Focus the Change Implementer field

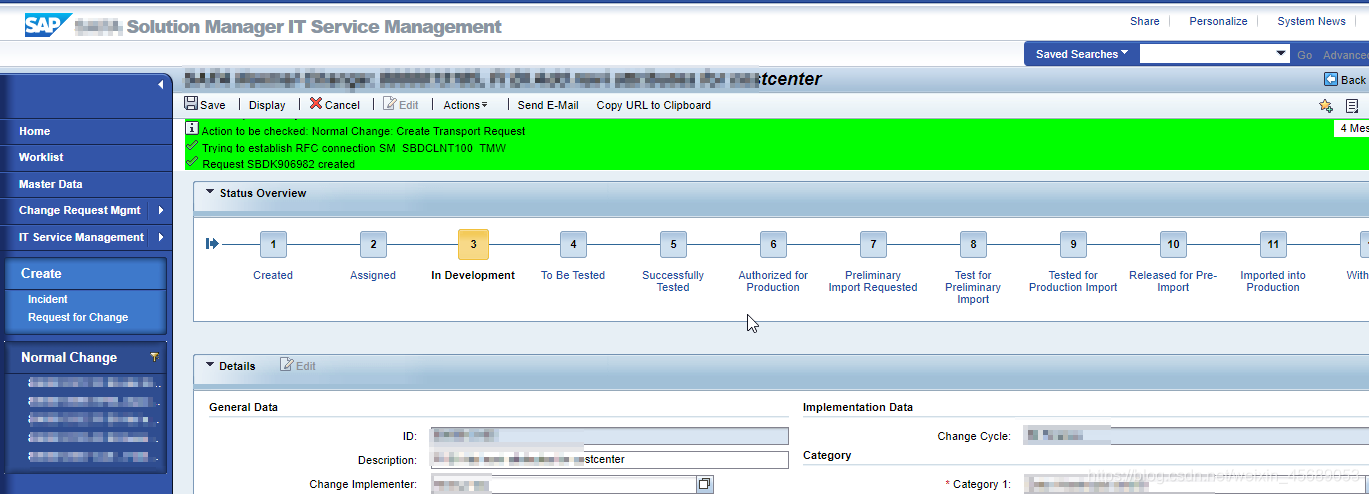pos(564,484)
